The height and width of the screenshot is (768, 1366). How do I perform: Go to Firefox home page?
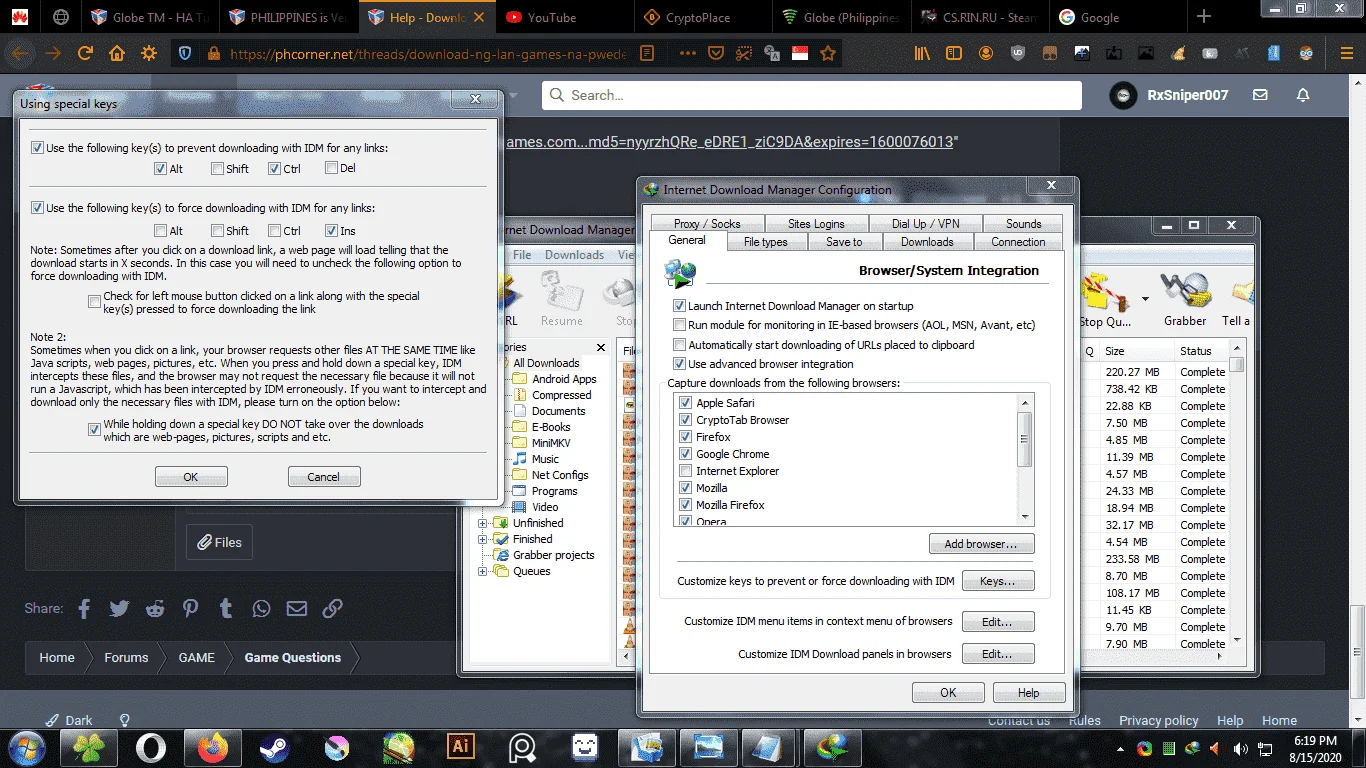pyautogui.click(x=117, y=54)
